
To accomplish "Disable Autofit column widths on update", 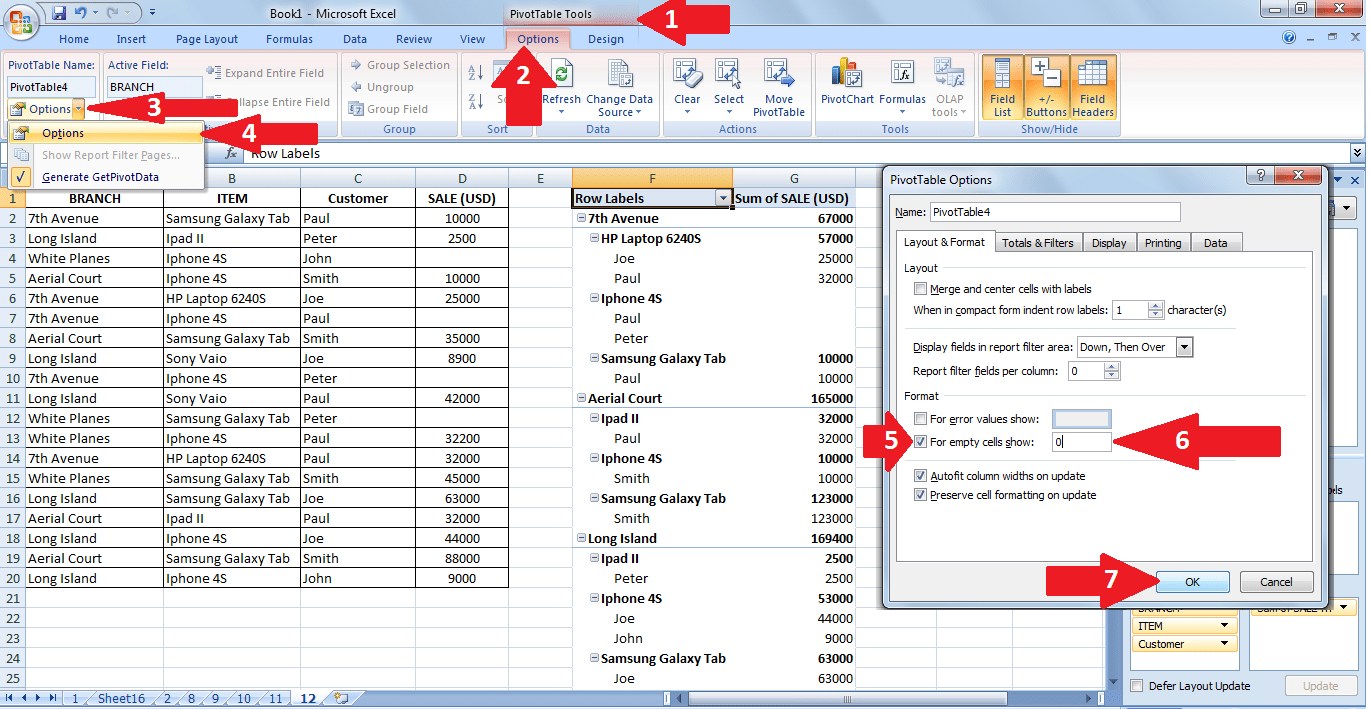I will click(x=921, y=476).
